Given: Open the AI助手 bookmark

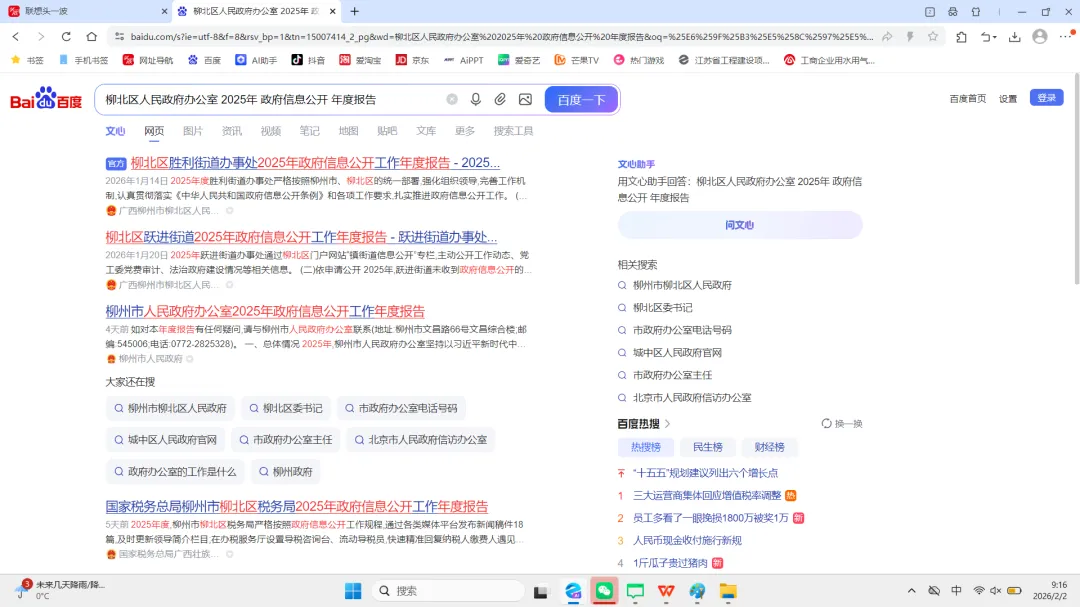Looking at the screenshot, I should pyautogui.click(x=256, y=60).
